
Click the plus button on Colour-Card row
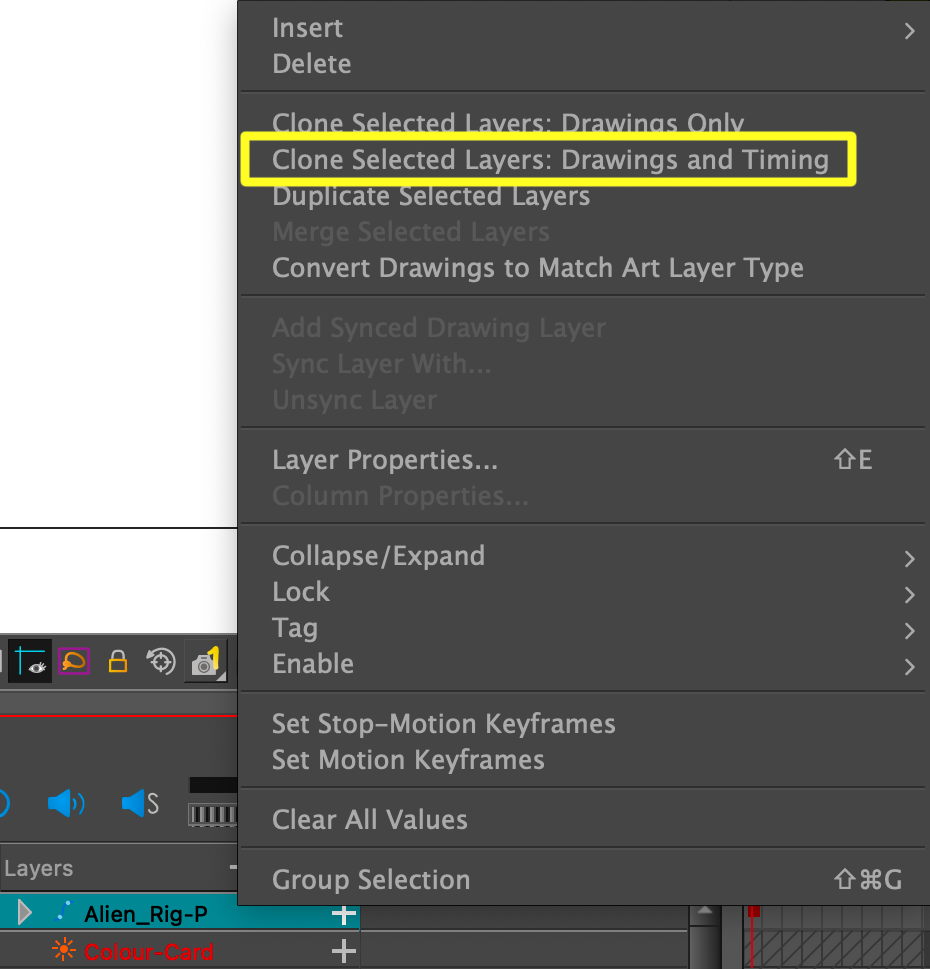(343, 952)
